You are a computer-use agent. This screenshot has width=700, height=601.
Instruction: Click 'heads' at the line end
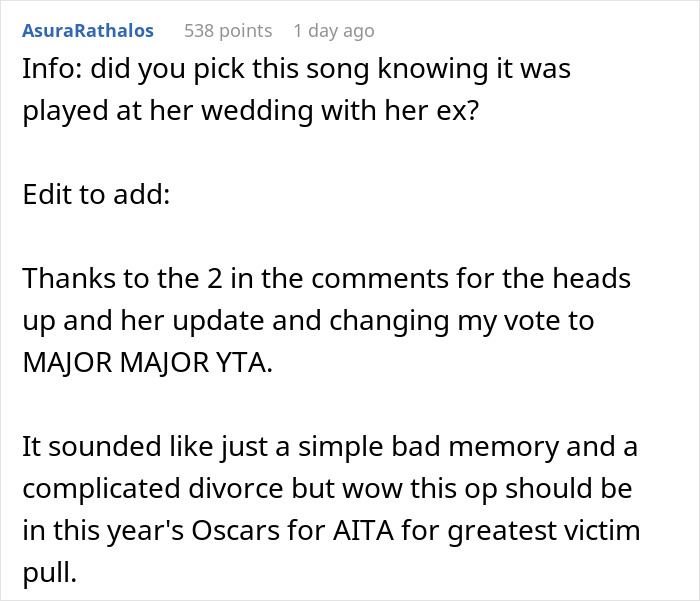coord(592,279)
